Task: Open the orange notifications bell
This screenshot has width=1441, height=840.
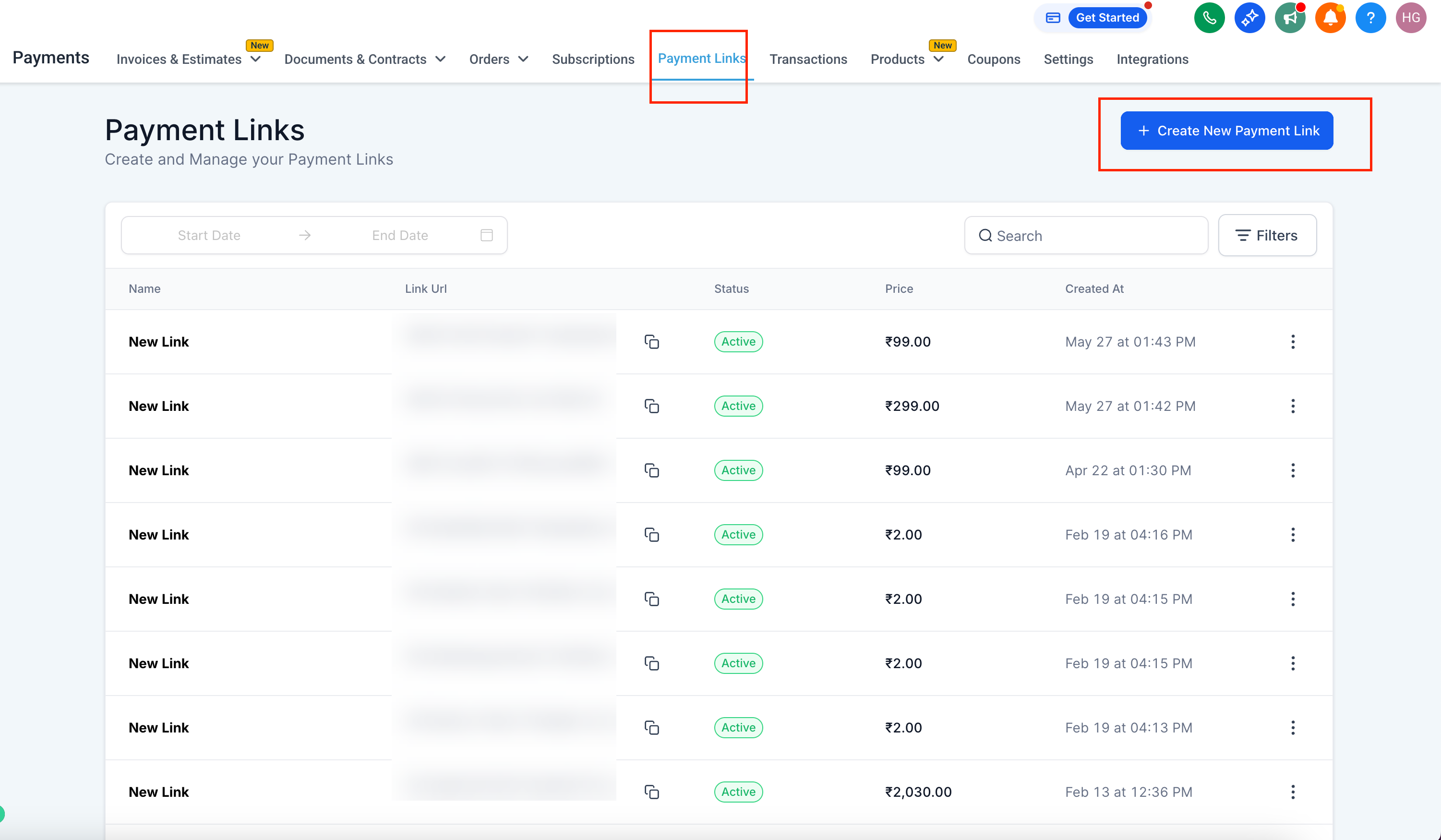Action: [x=1330, y=18]
